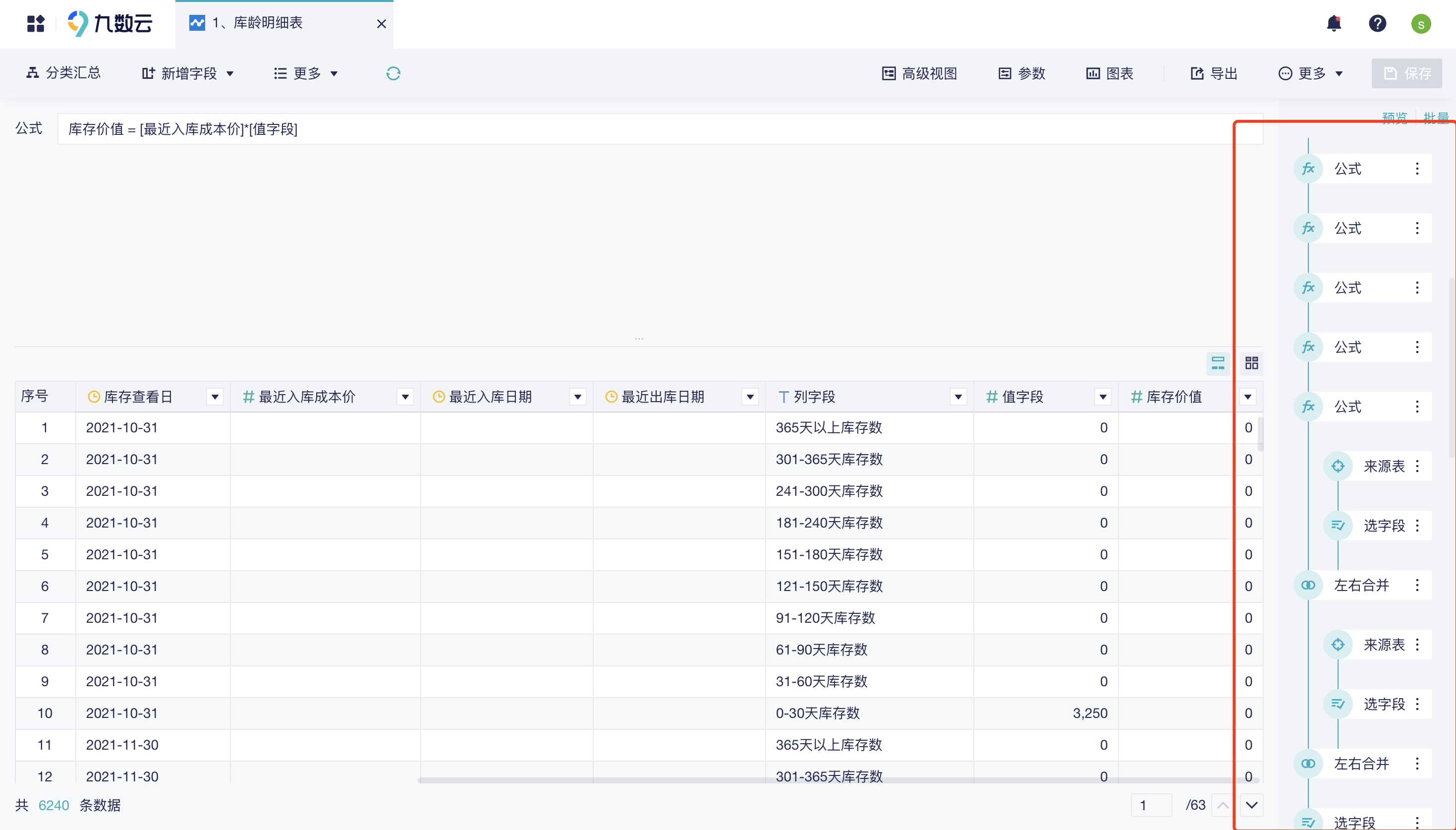Switch to list layout view icon

[1218, 363]
